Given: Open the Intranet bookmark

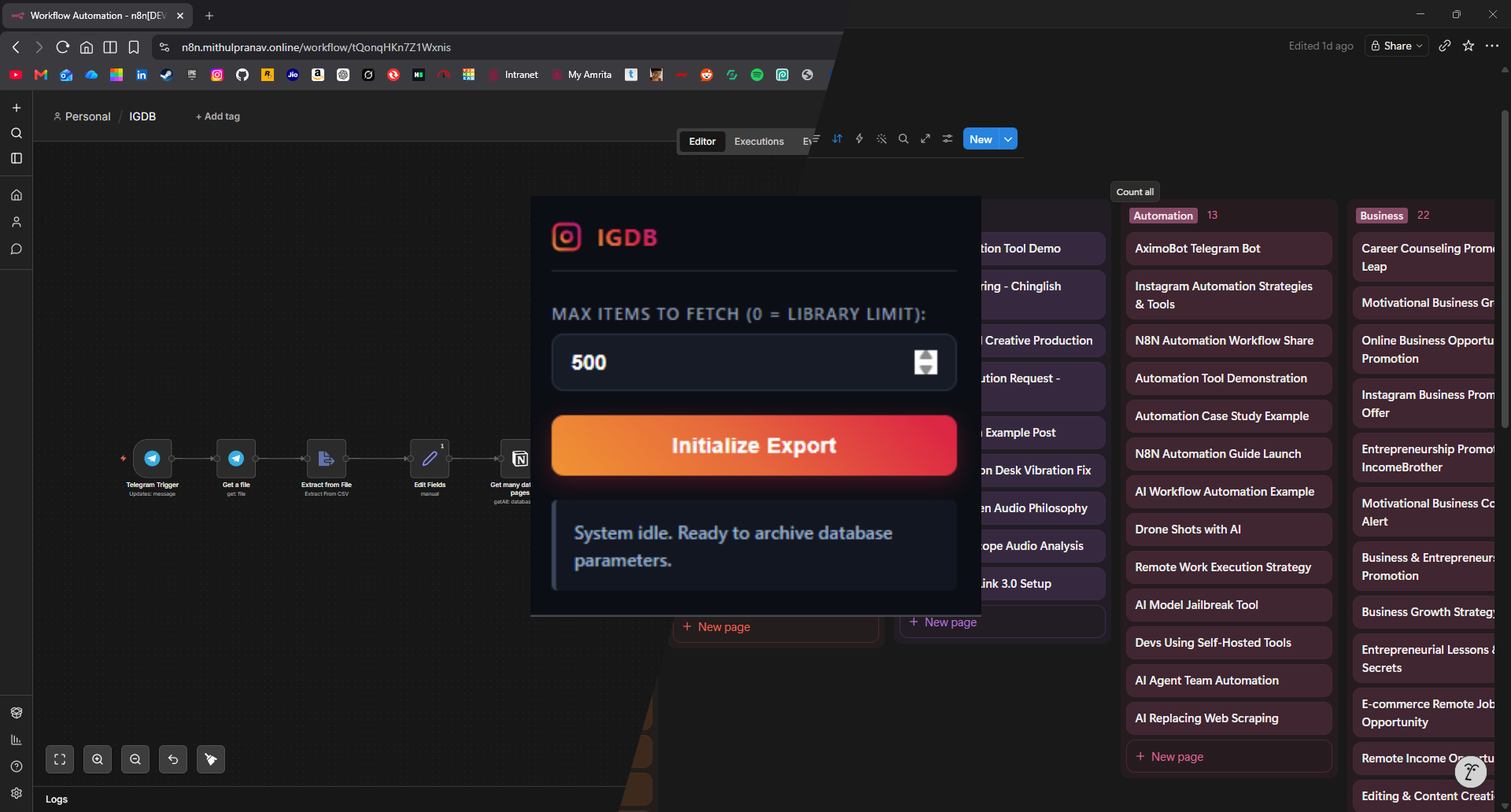Looking at the screenshot, I should pyautogui.click(x=514, y=75).
